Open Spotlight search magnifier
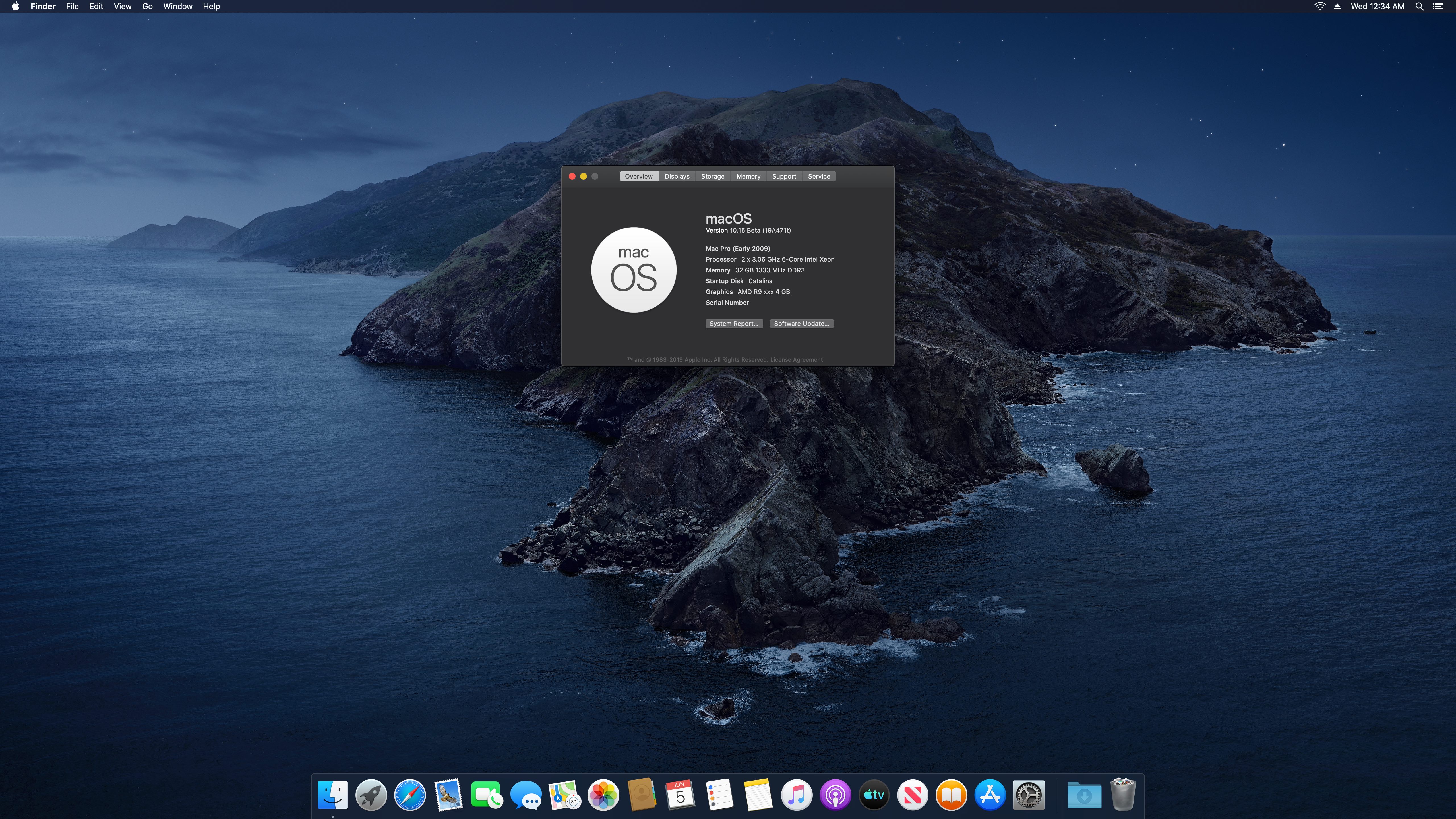This screenshot has width=1456, height=819. 1419,6
